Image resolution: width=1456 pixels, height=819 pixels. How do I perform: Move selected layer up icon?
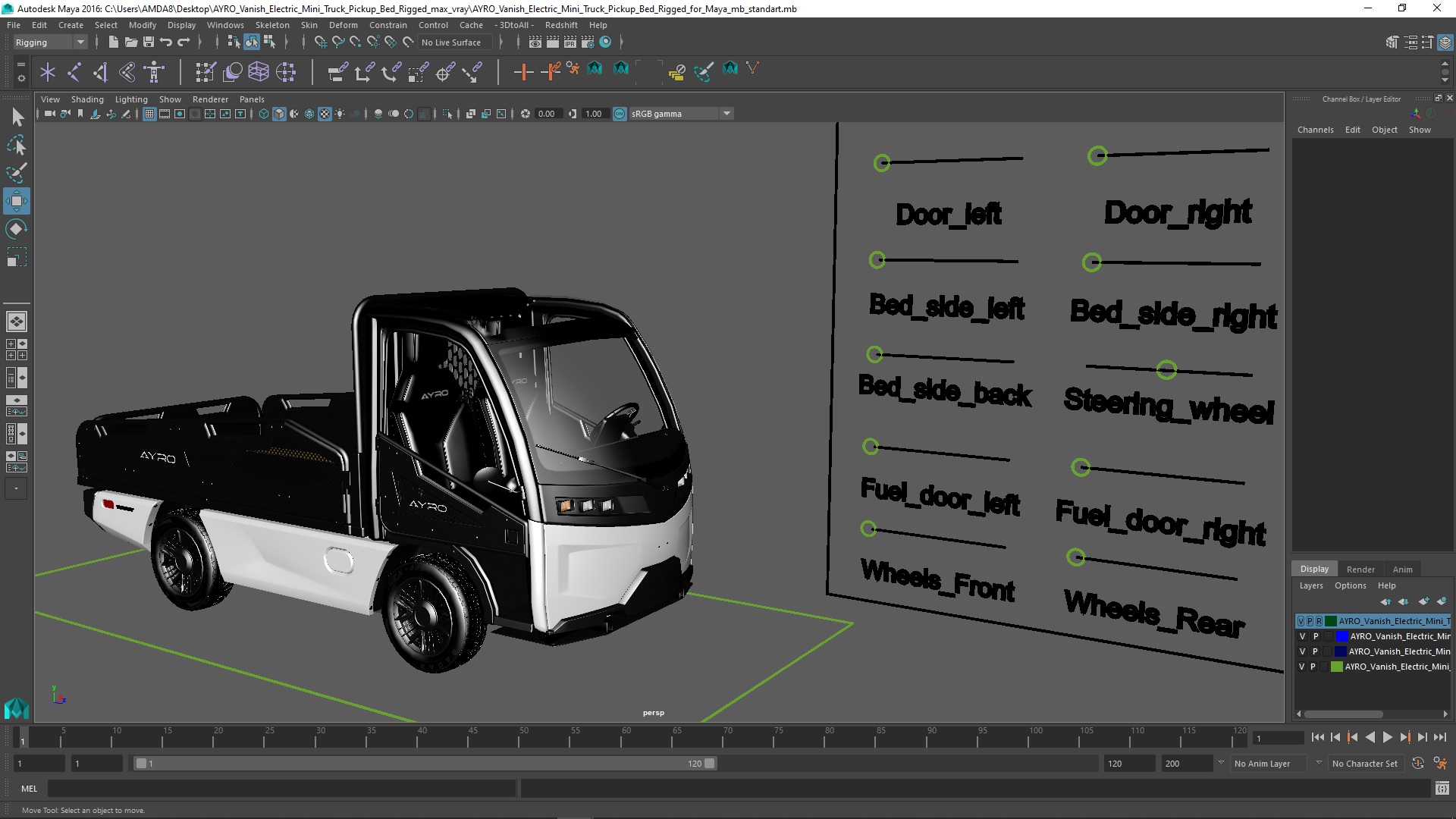tap(1385, 601)
